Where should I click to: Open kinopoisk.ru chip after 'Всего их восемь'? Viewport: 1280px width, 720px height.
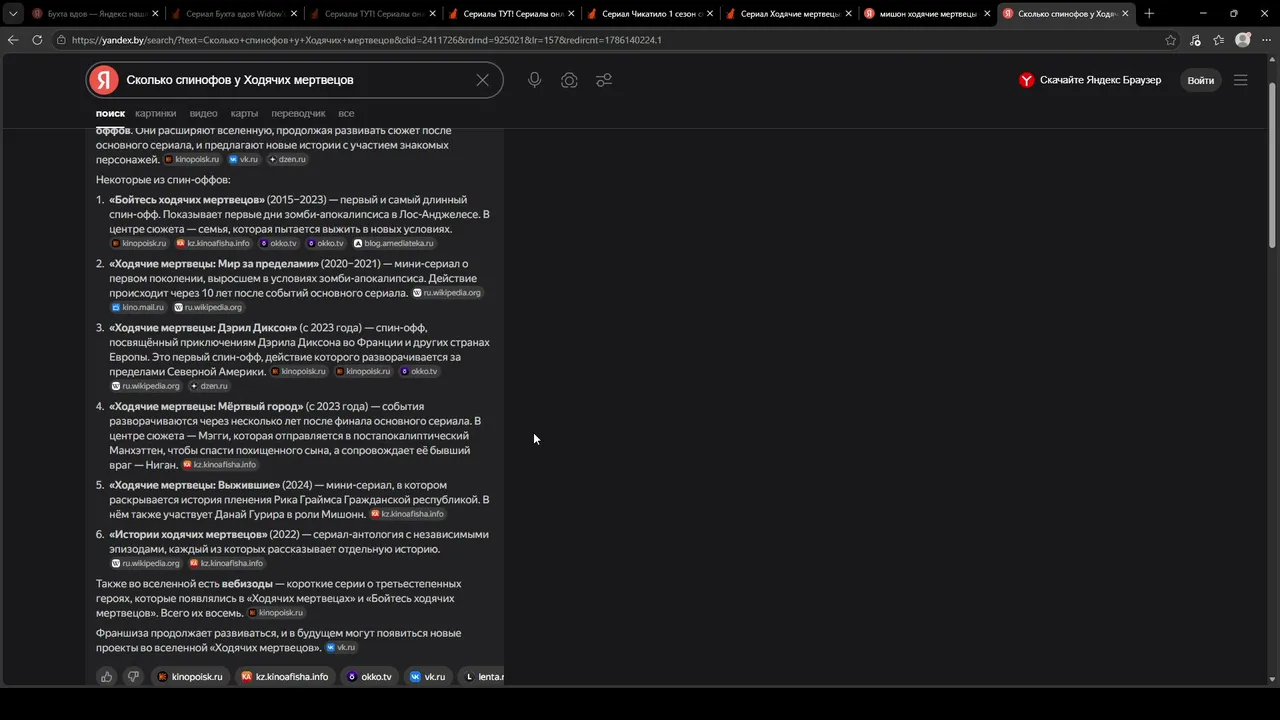click(x=276, y=612)
